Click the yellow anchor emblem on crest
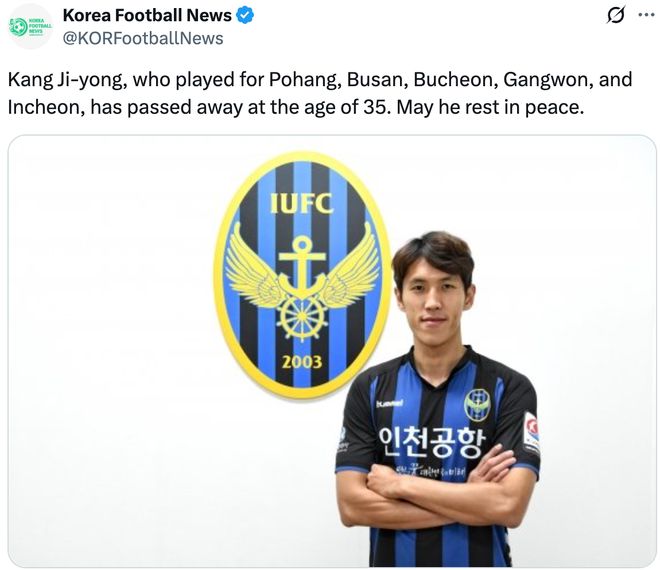Screen dimensions: 660x570 coord(302,264)
